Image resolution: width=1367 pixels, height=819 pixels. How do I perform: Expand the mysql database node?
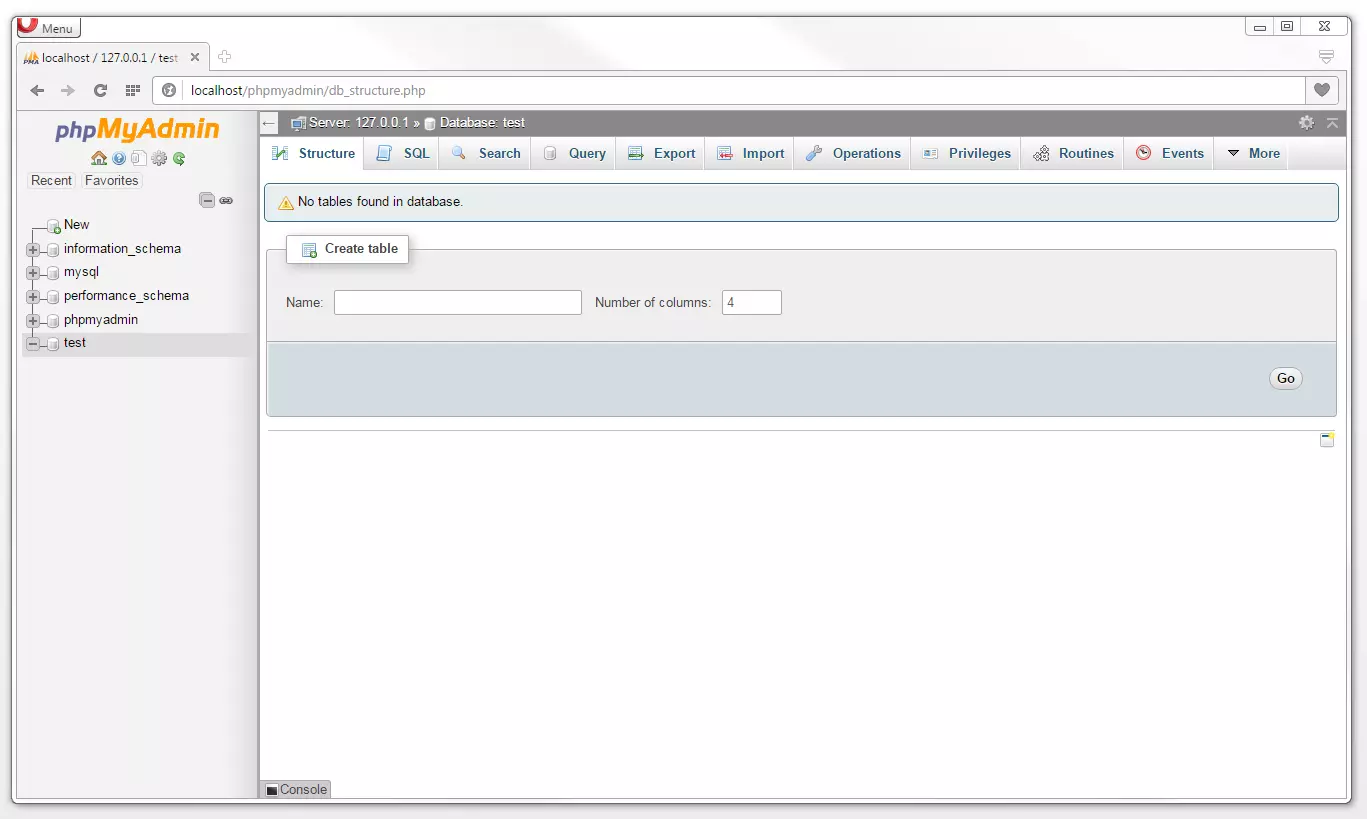tap(33, 273)
